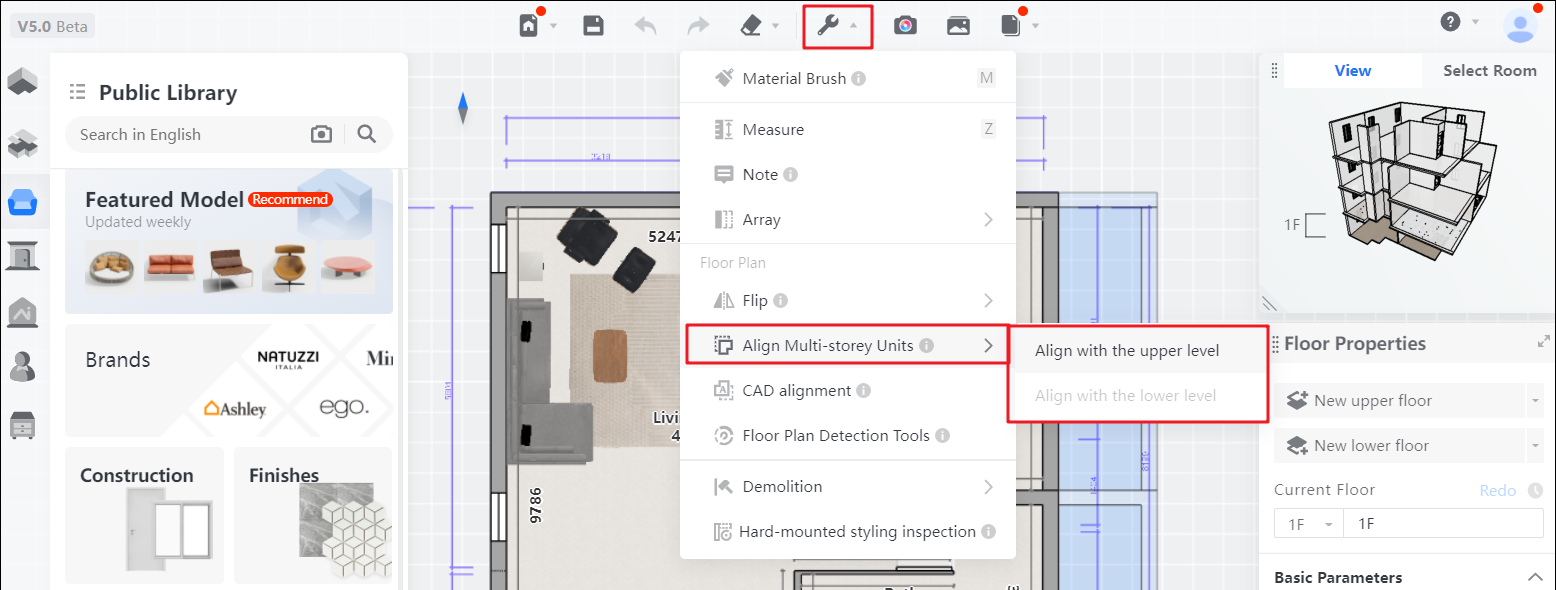Viewport: 1556px width, 590px height.
Task: Switch to the View tab
Action: click(x=1353, y=71)
